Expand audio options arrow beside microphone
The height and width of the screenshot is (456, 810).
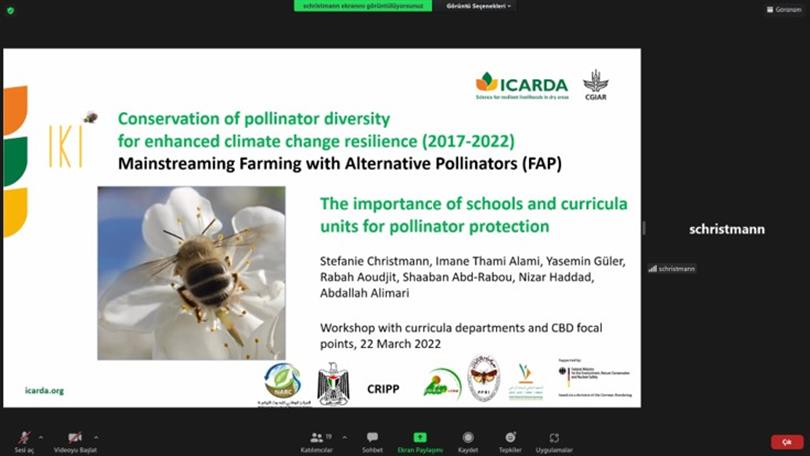pyautogui.click(x=41, y=437)
